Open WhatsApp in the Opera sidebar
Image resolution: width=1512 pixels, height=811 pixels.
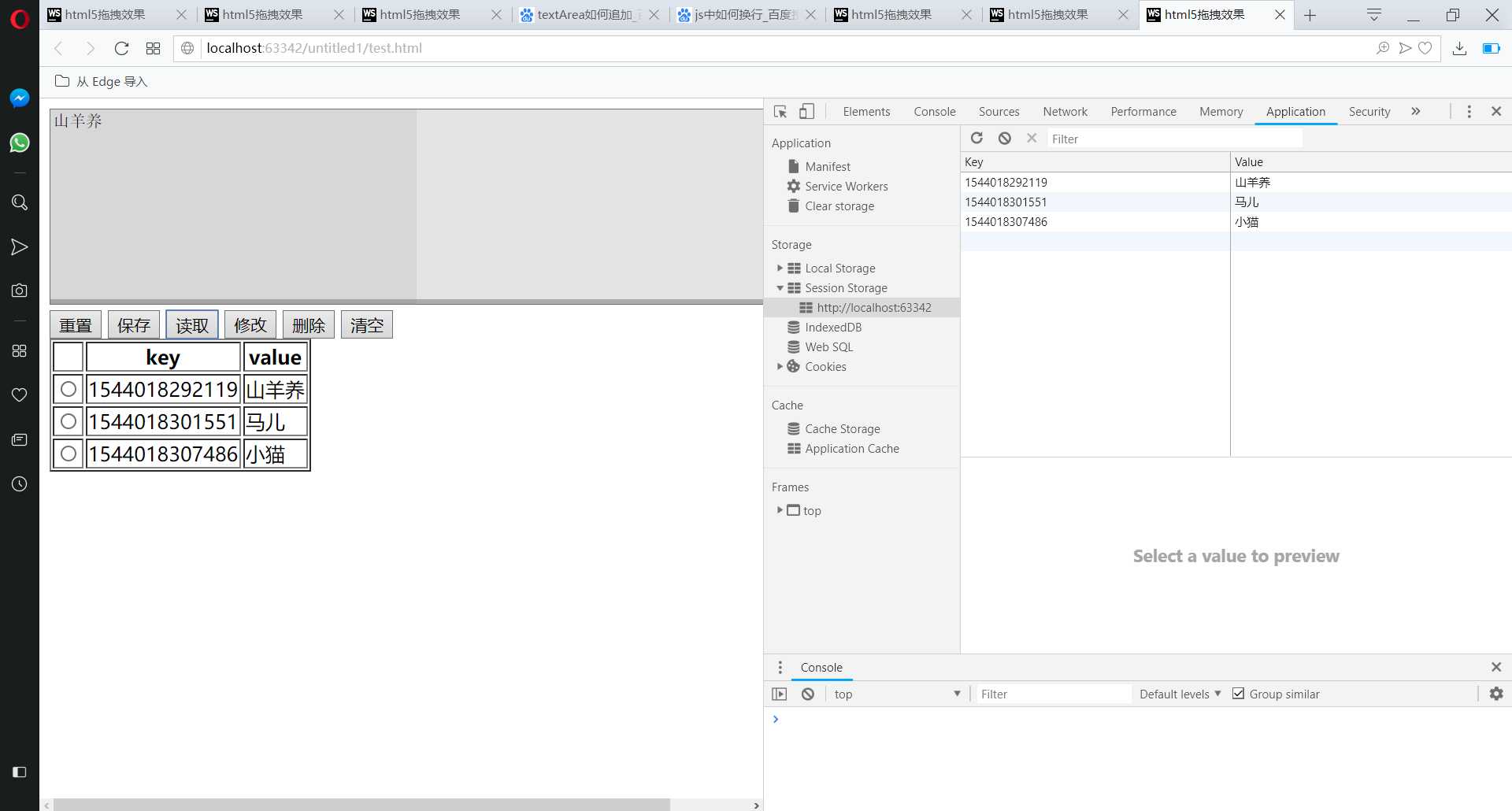coord(20,143)
